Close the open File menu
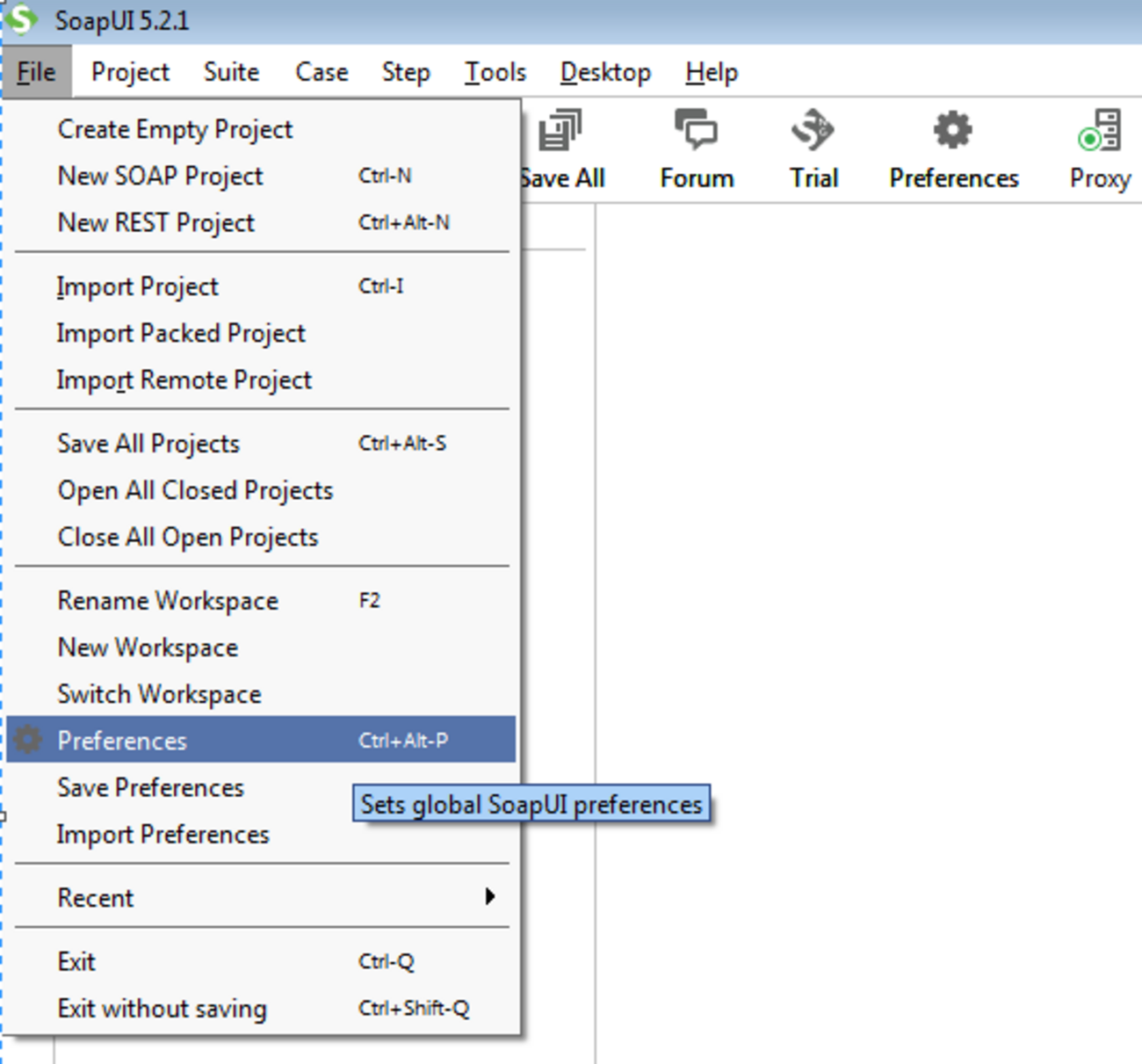Screen dimensions: 1142x1064 (36, 72)
